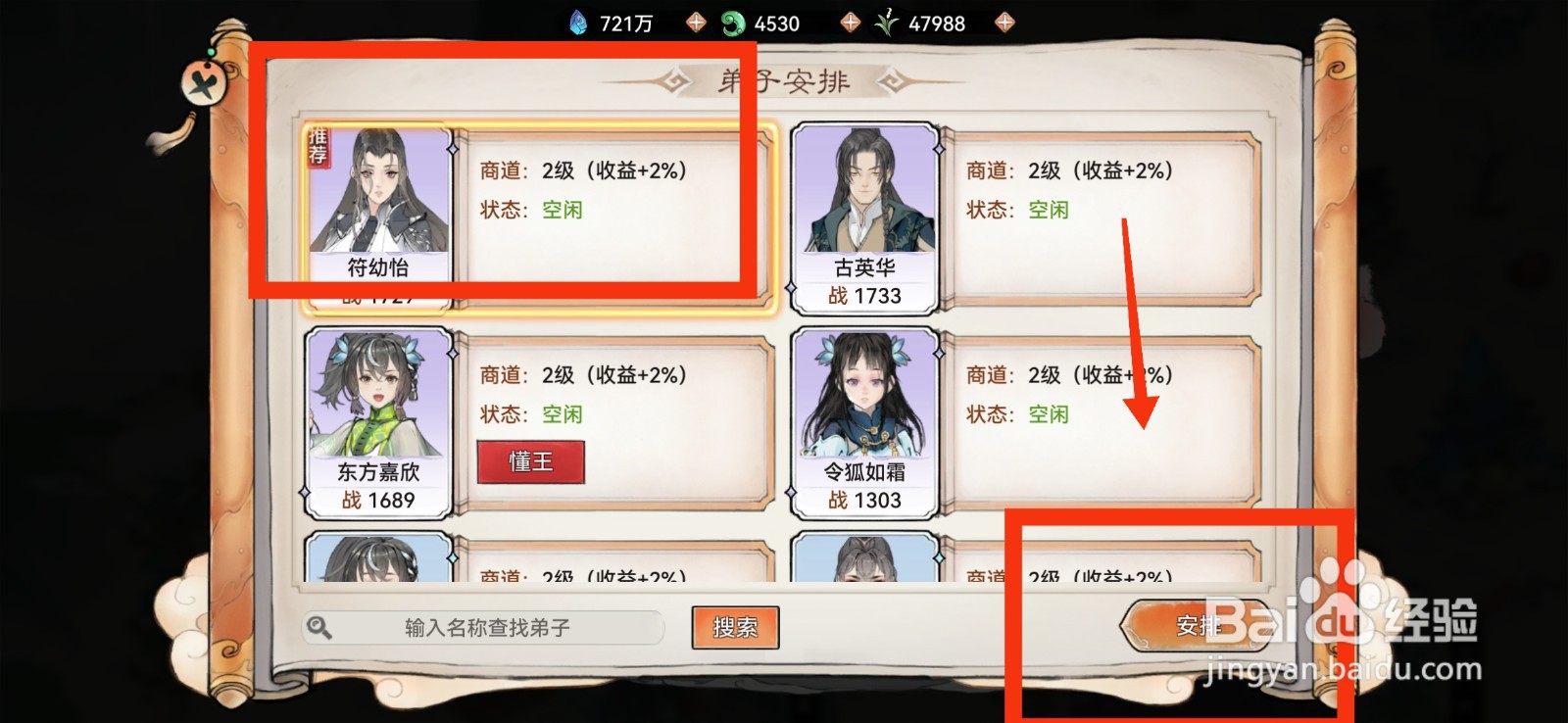This screenshot has width=1568, height=723.
Task: Click the 安排 arrange button
Action: pyautogui.click(x=1198, y=625)
